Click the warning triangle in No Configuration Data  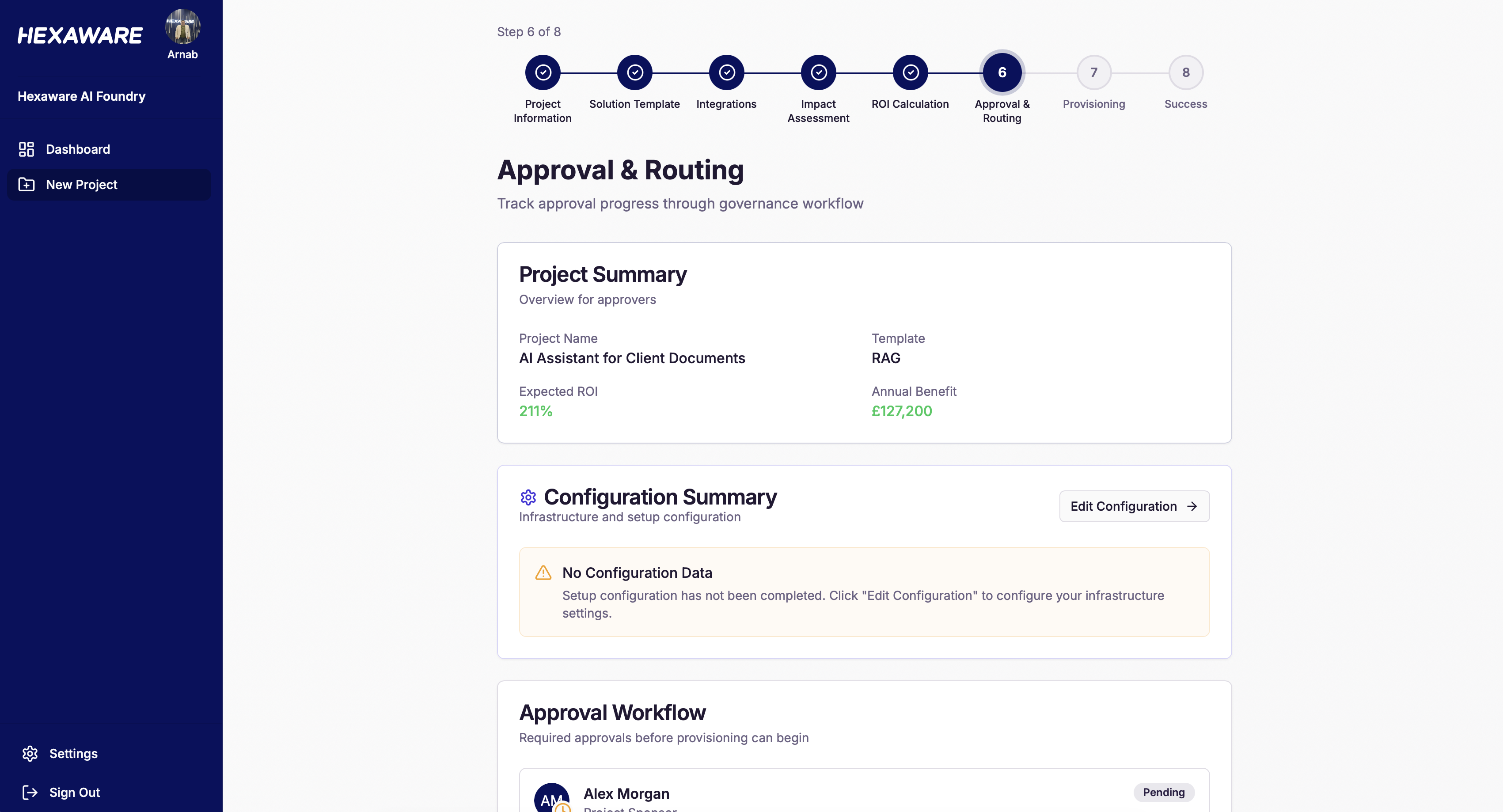(543, 572)
